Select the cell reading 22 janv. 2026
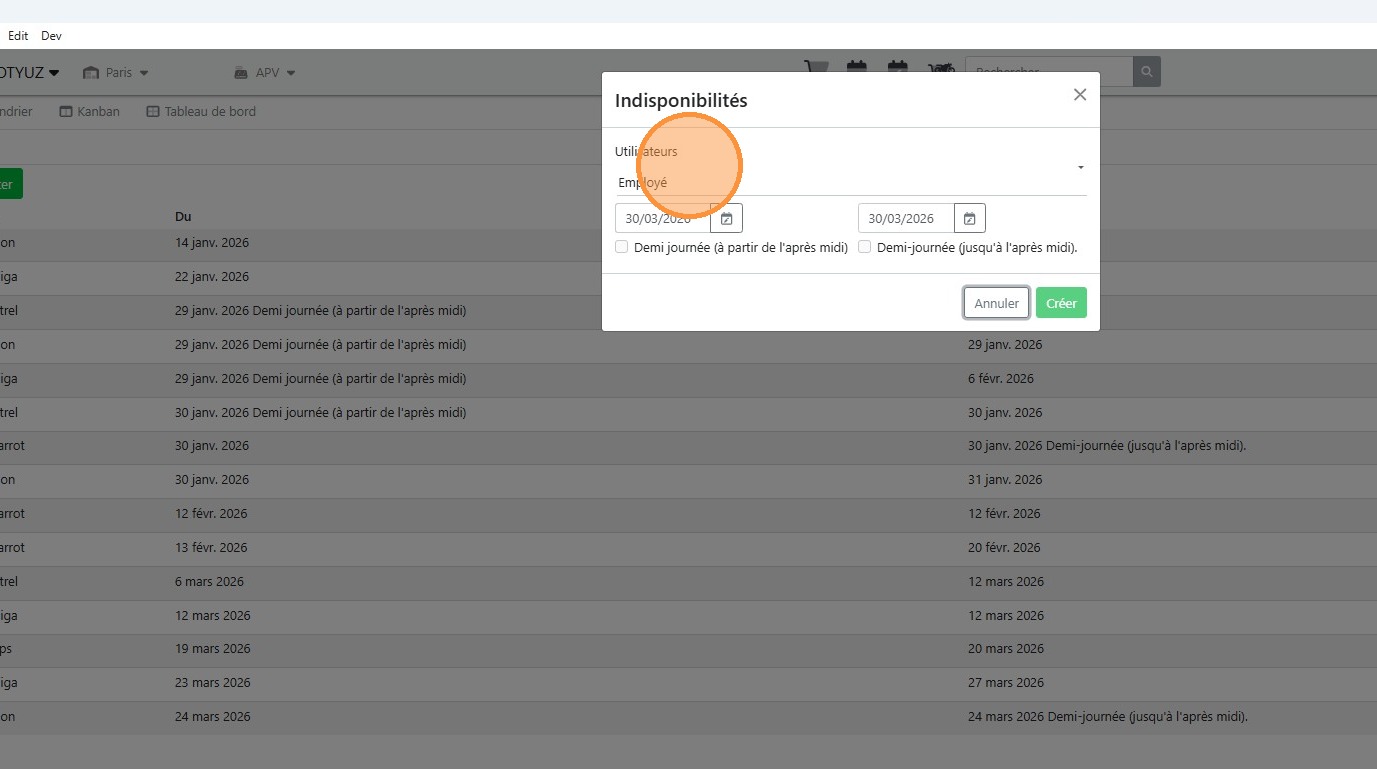The width and height of the screenshot is (1377, 769). click(212, 277)
